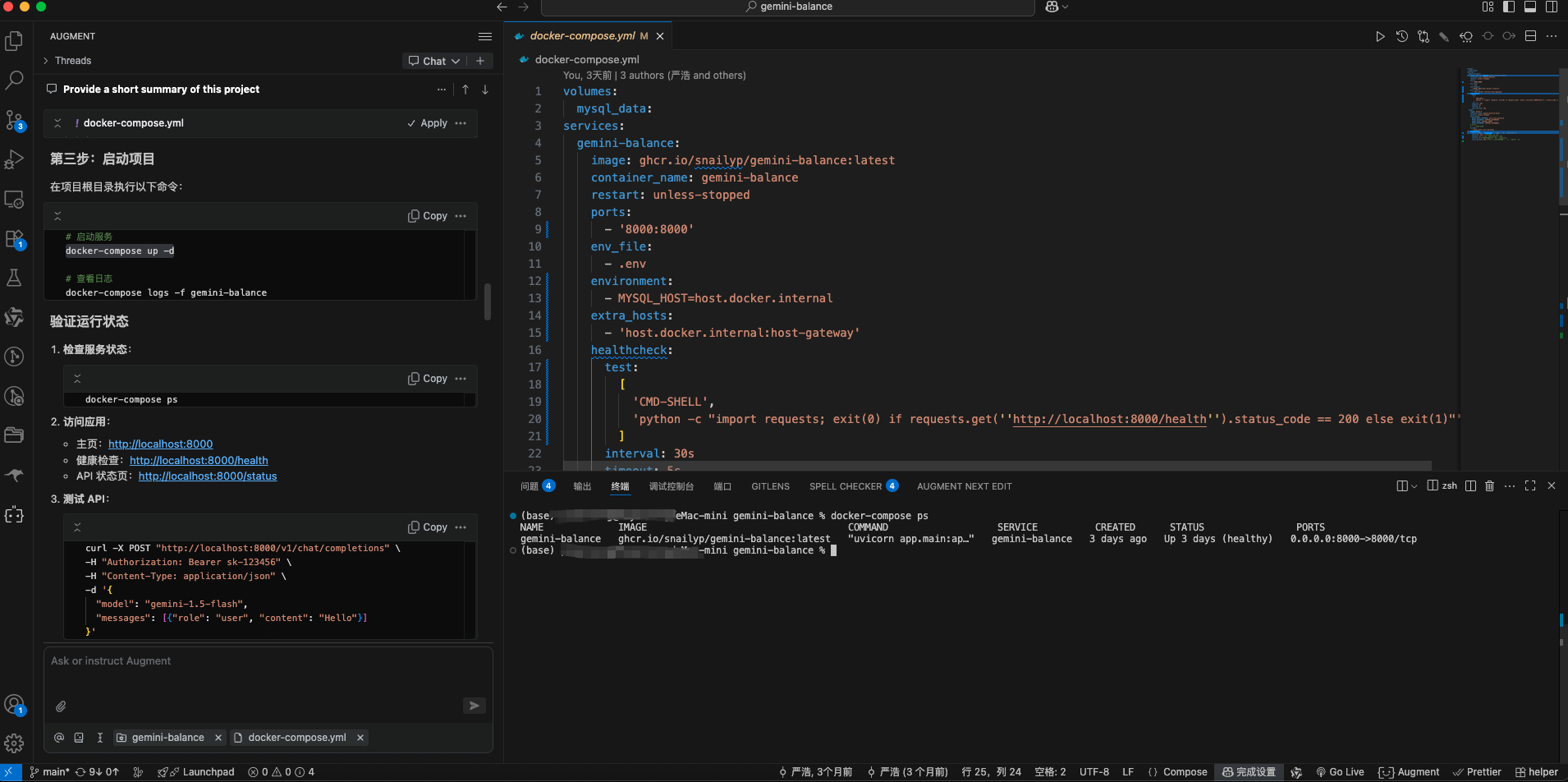Open Copilot menu in title bar
The height and width of the screenshot is (782, 1568).
[x=1057, y=7]
